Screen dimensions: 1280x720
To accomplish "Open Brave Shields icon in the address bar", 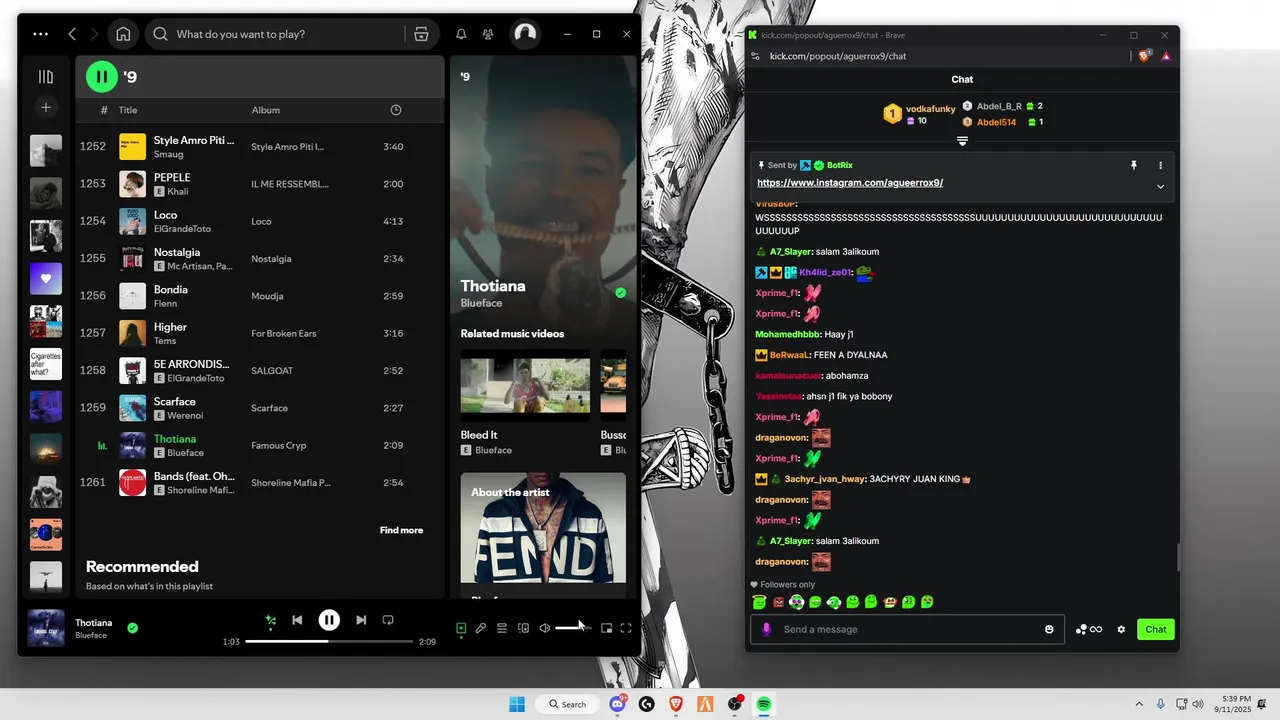I will click(1145, 56).
